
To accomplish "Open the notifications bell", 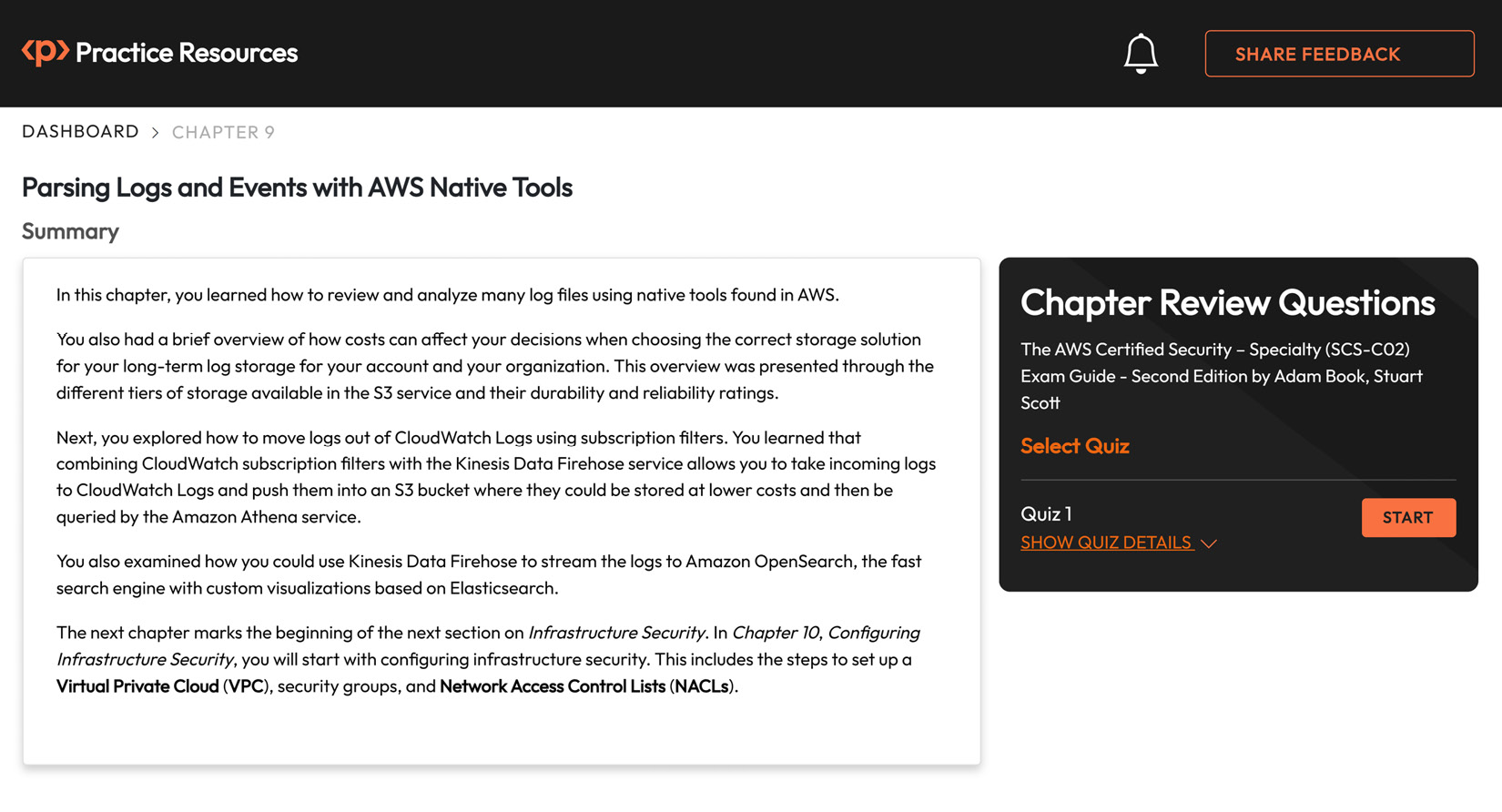I will 1141,54.
